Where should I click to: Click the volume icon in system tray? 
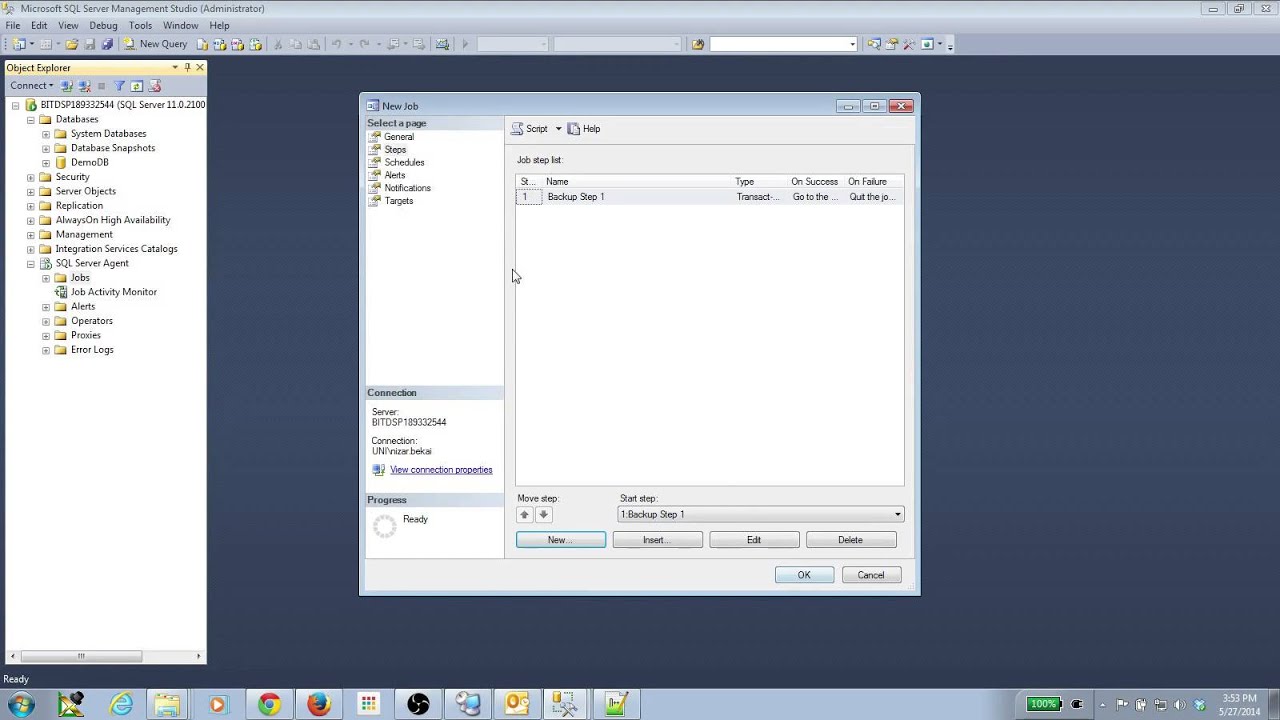coord(1180,704)
